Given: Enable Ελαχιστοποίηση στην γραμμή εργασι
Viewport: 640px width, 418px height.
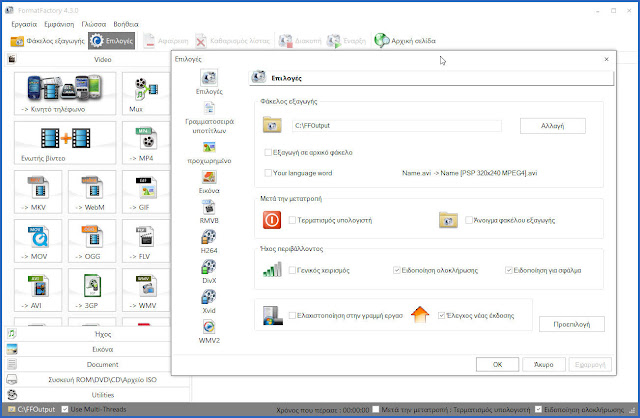Looking at the screenshot, I should [292, 315].
